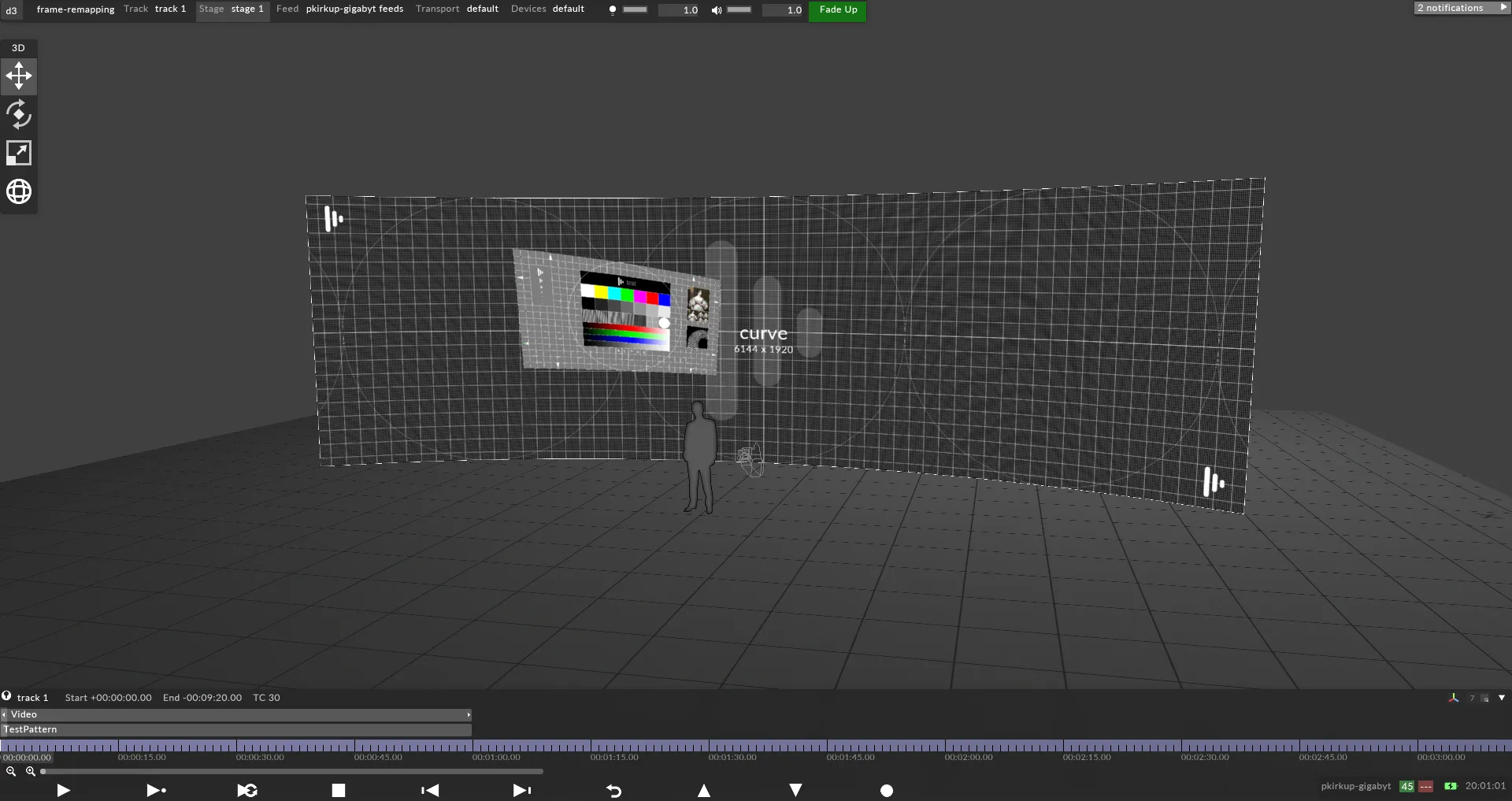Image resolution: width=1512 pixels, height=801 pixels.
Task: Click the axes orientation gizmo above the timeline
Action: [x=1454, y=698]
